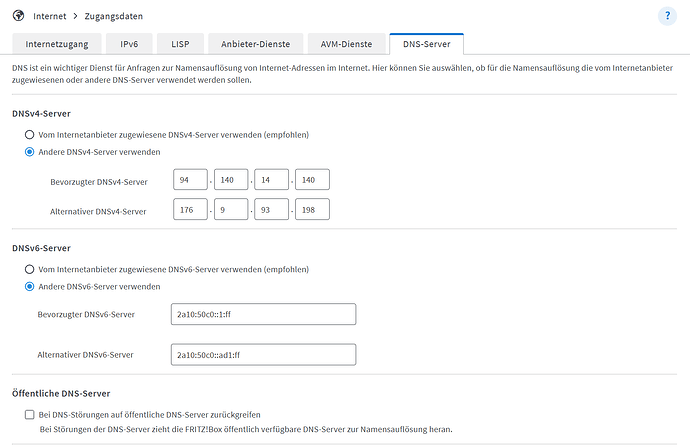Click third octet field containing 93
690x447 pixels.
tap(271, 210)
